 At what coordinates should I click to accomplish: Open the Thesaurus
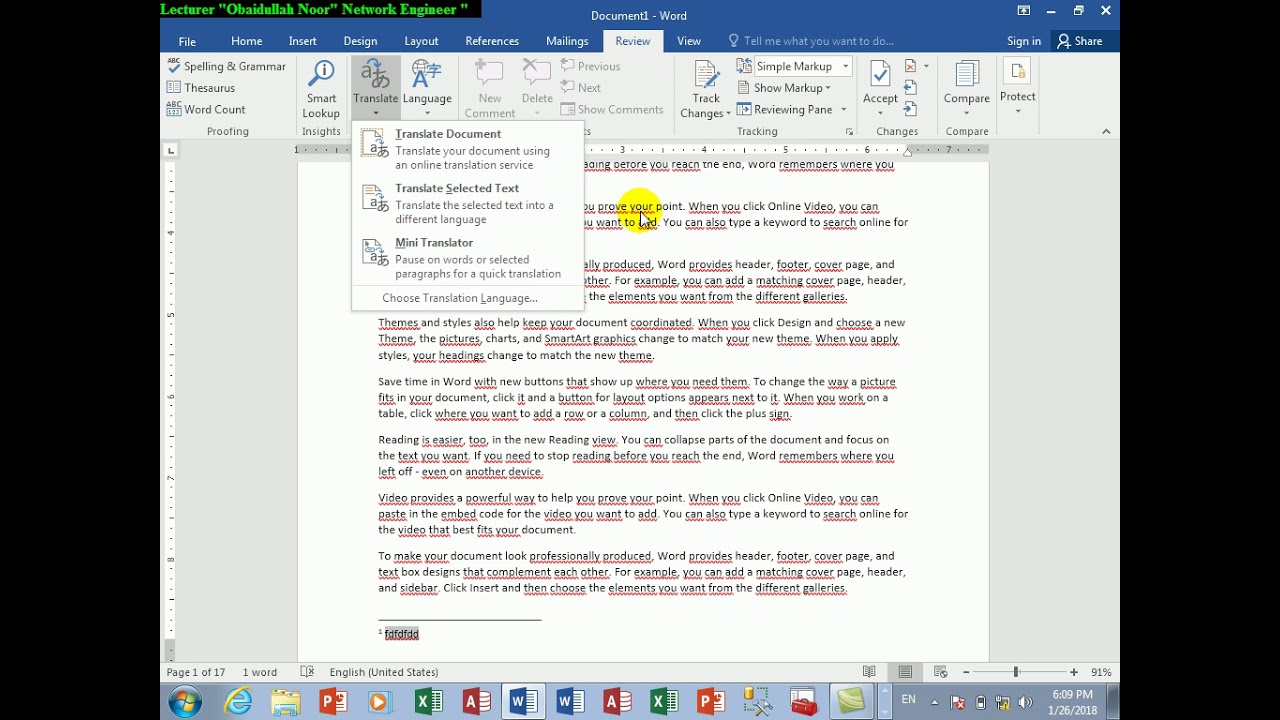201,88
